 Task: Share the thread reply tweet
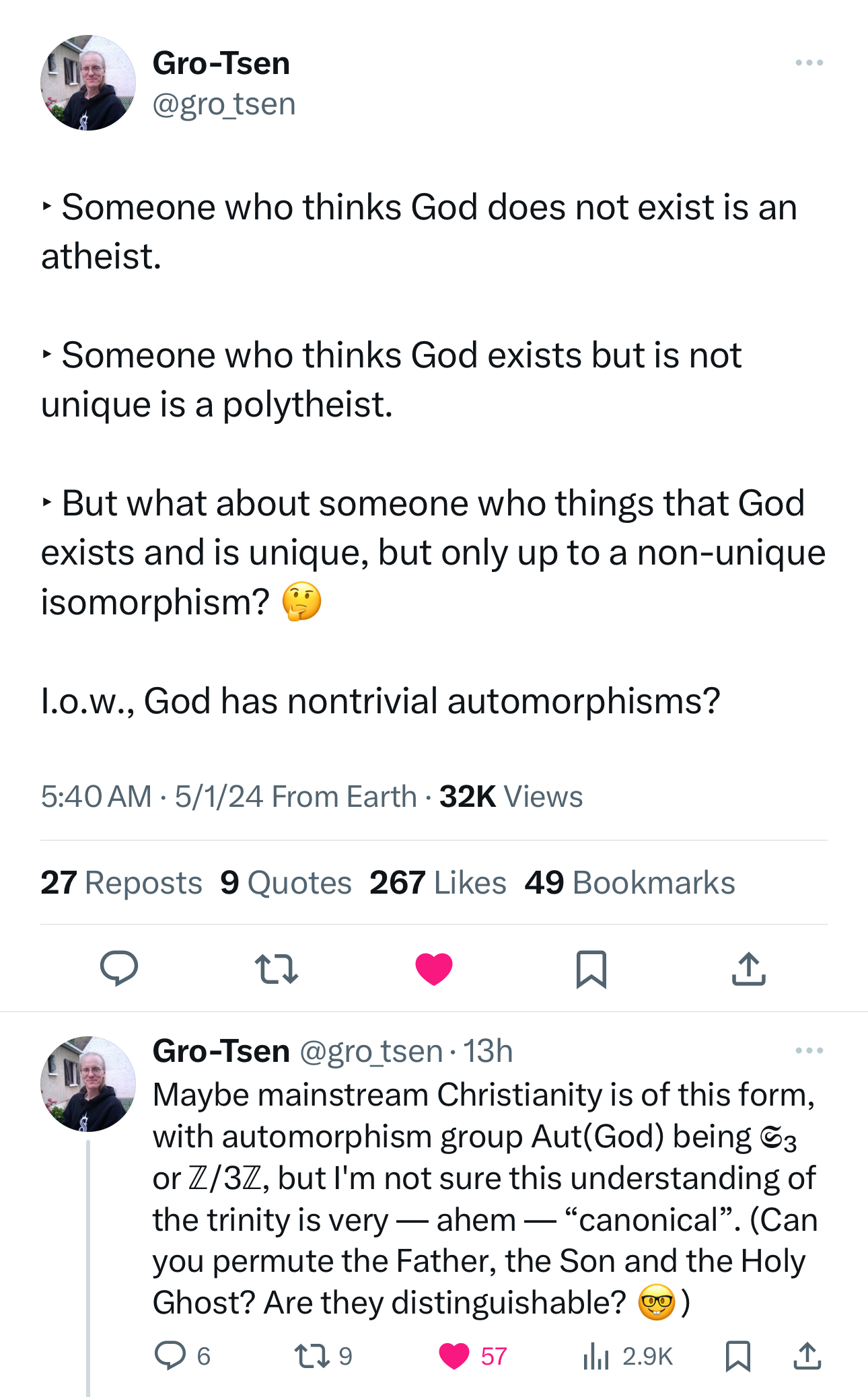[807, 1356]
